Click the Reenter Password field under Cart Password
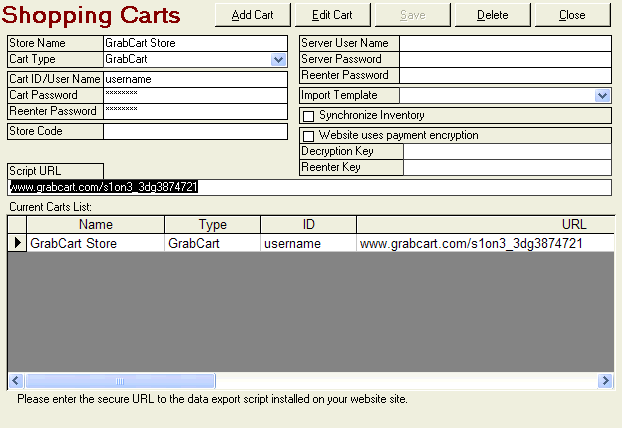 click(x=195, y=111)
